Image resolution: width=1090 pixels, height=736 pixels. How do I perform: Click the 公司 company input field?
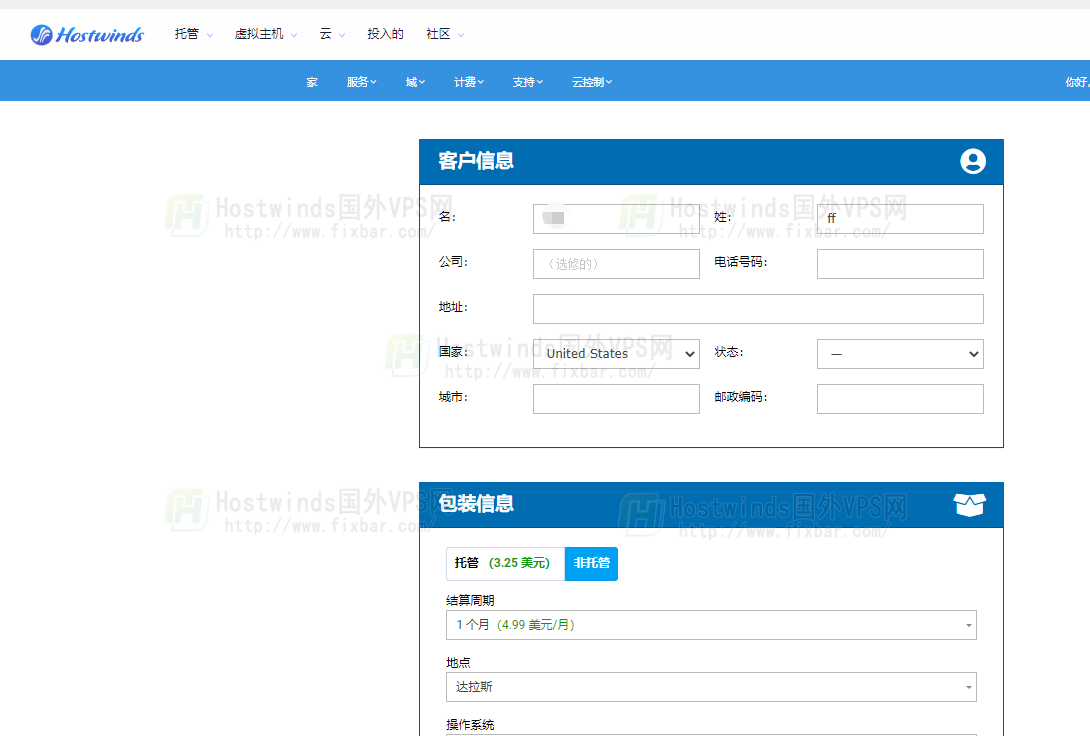click(616, 264)
